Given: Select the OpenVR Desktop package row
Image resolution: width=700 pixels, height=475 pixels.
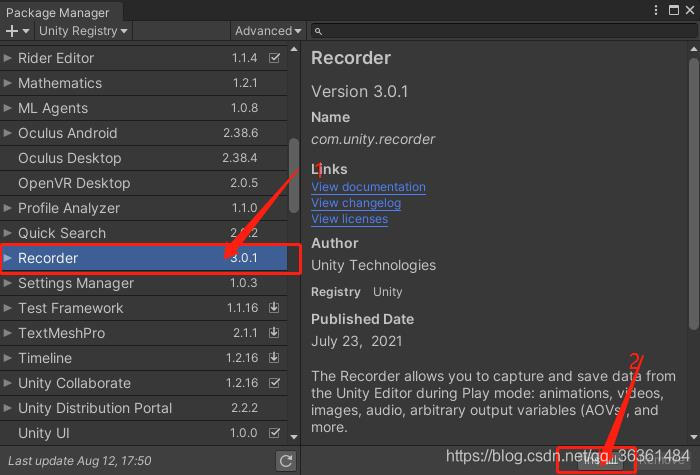Looking at the screenshot, I should pyautogui.click(x=144, y=183).
